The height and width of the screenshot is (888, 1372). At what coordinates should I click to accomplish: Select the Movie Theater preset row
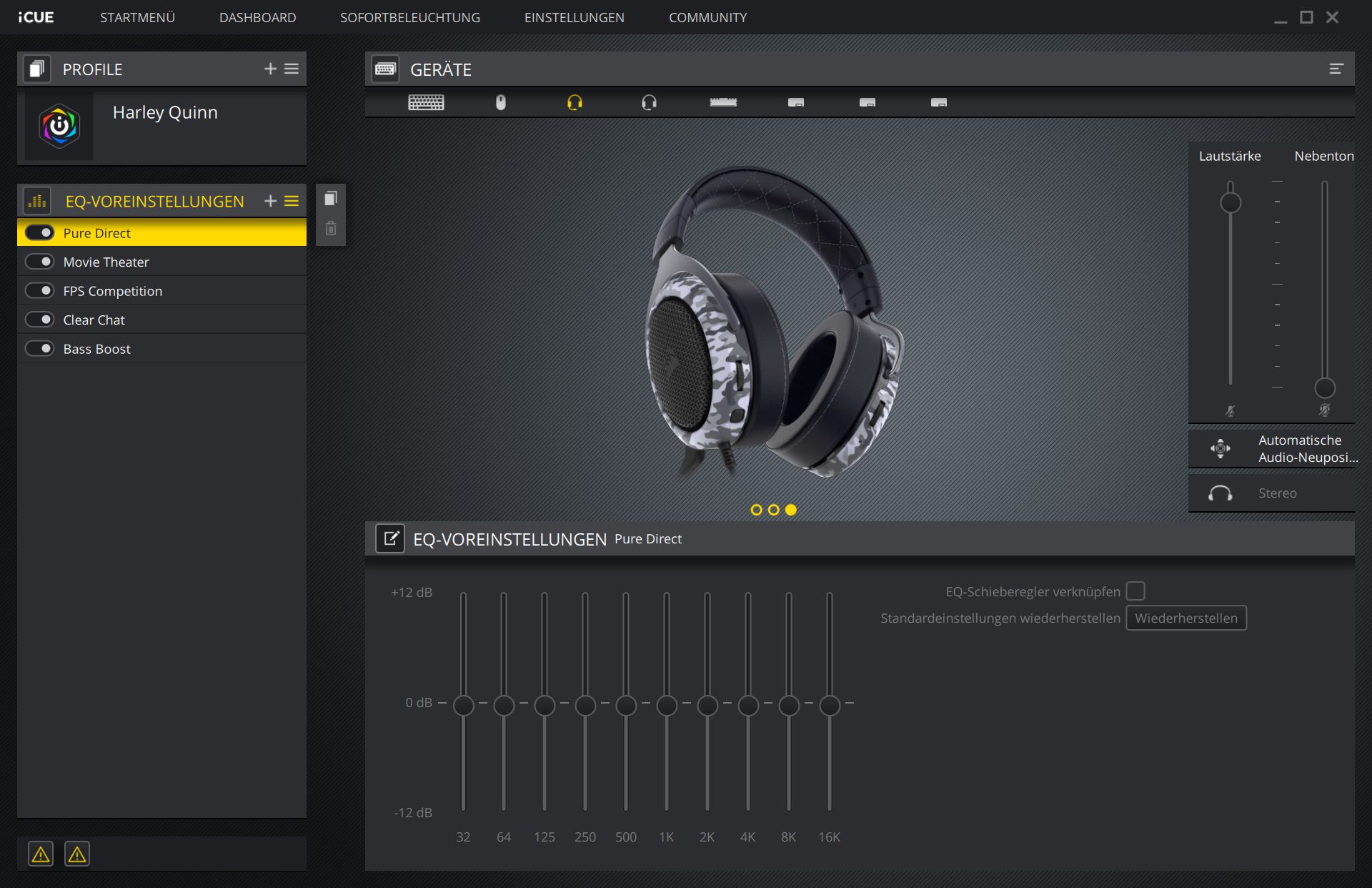click(x=162, y=262)
